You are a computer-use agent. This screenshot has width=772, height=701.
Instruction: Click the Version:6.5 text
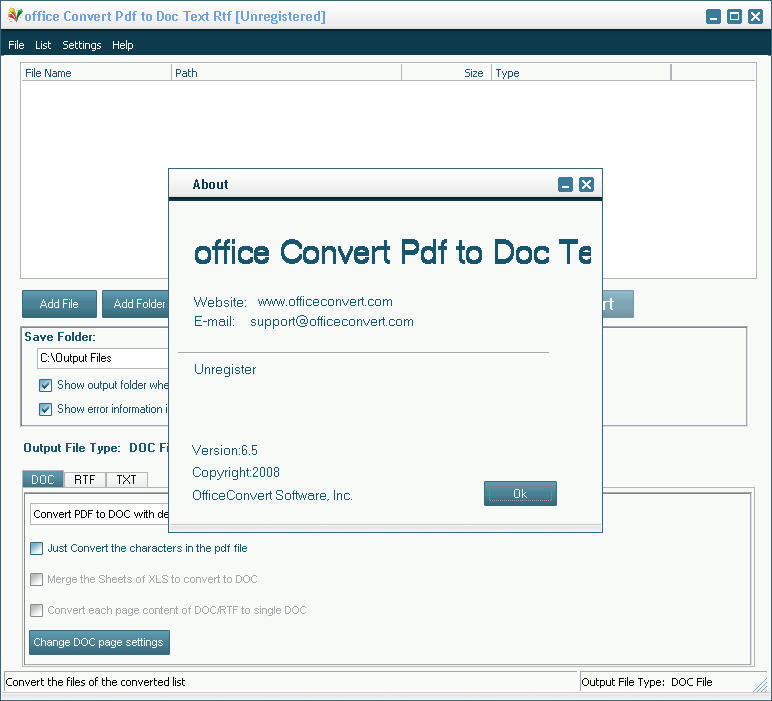[225, 450]
